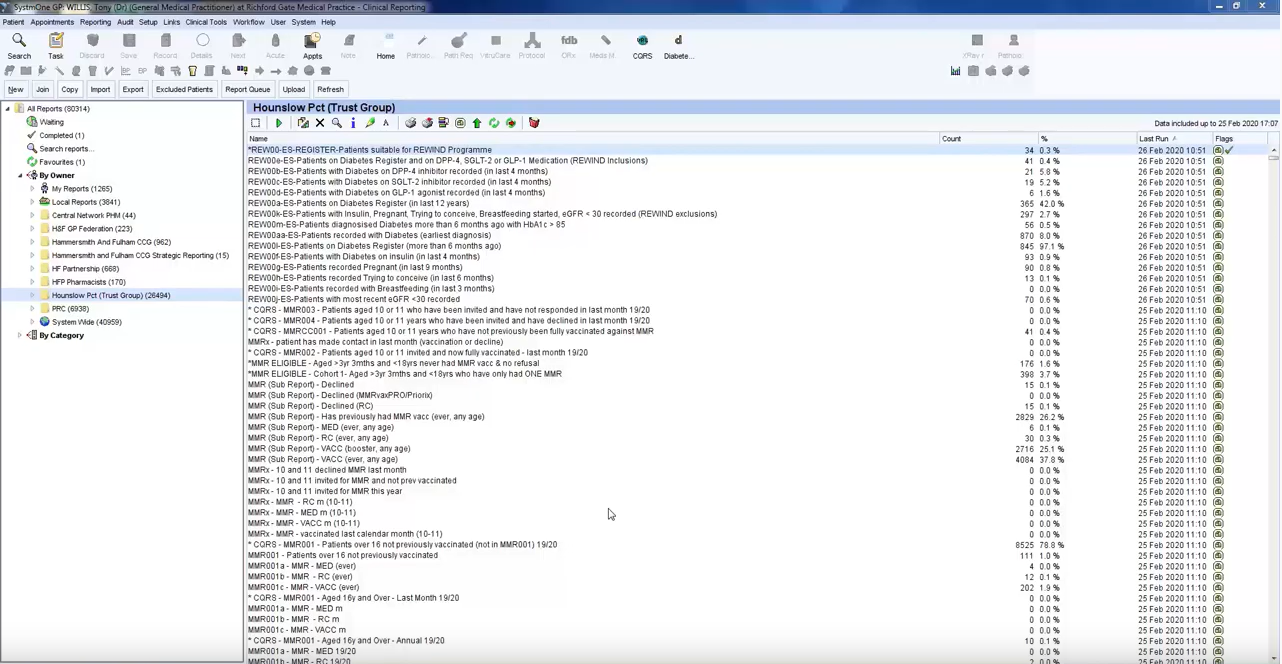Open the Reporting menu
The image size is (1282, 664).
95,22
